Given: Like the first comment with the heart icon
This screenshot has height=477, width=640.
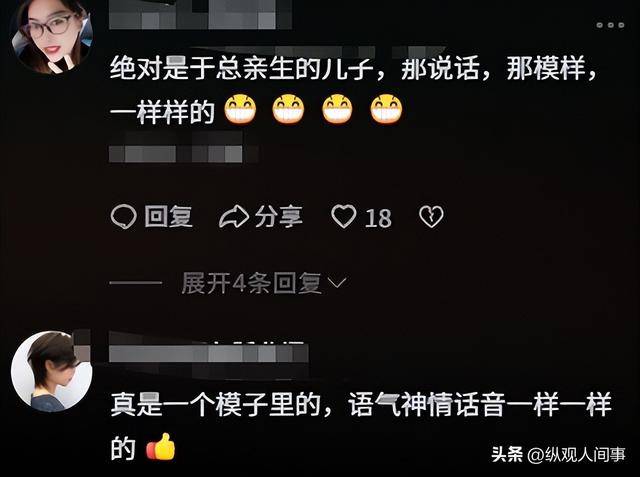Looking at the screenshot, I should coord(343,216).
